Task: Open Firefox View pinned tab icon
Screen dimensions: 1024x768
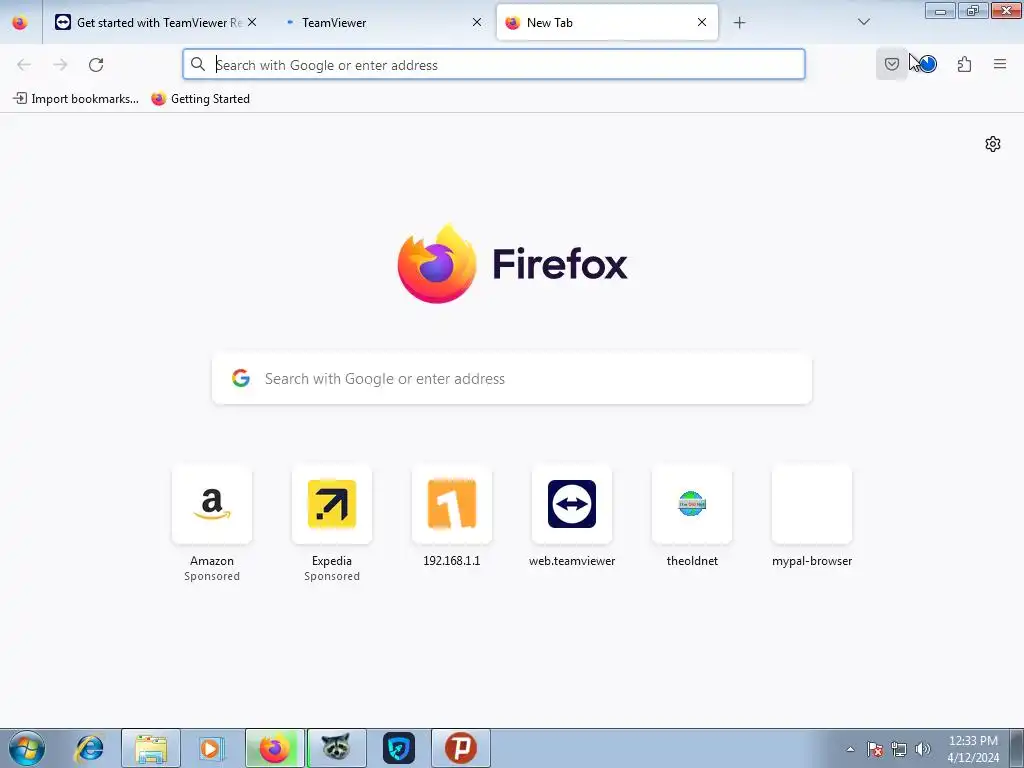Action: point(20,22)
